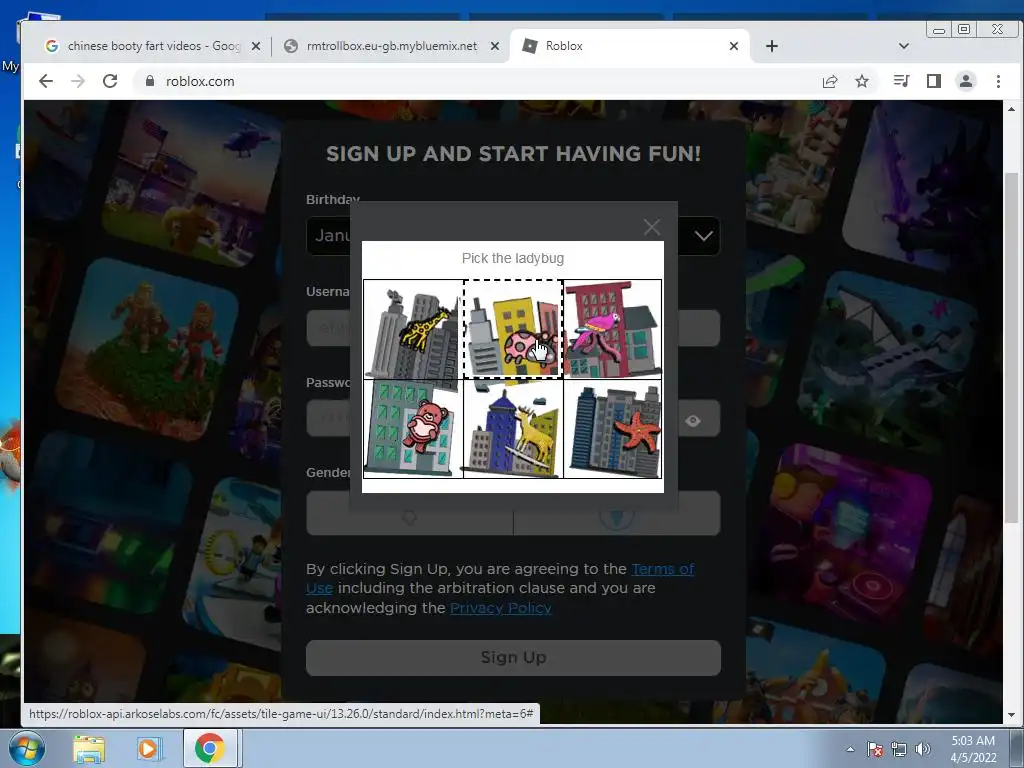Toggle the Chrome side panel icon
1024x768 pixels.
coord(934,81)
